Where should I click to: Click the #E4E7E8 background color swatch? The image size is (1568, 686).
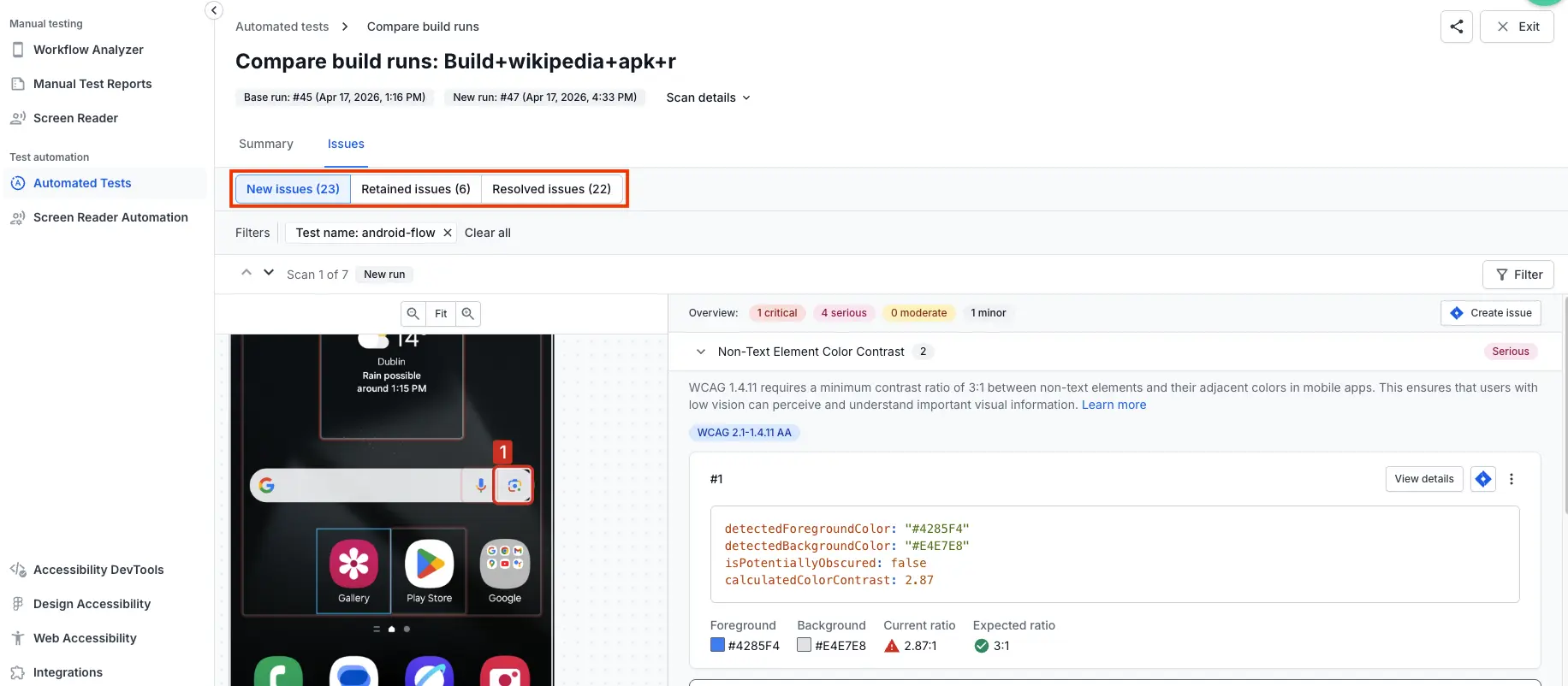tap(804, 645)
